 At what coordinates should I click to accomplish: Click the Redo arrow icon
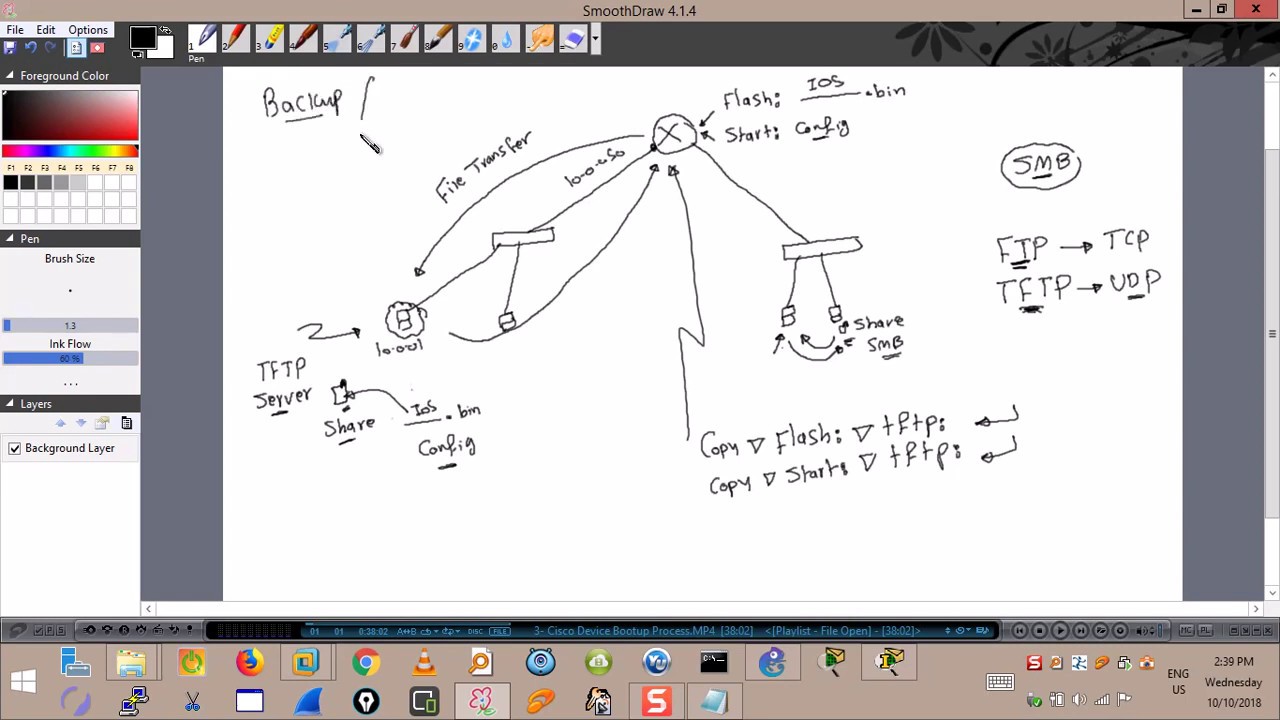(52, 47)
